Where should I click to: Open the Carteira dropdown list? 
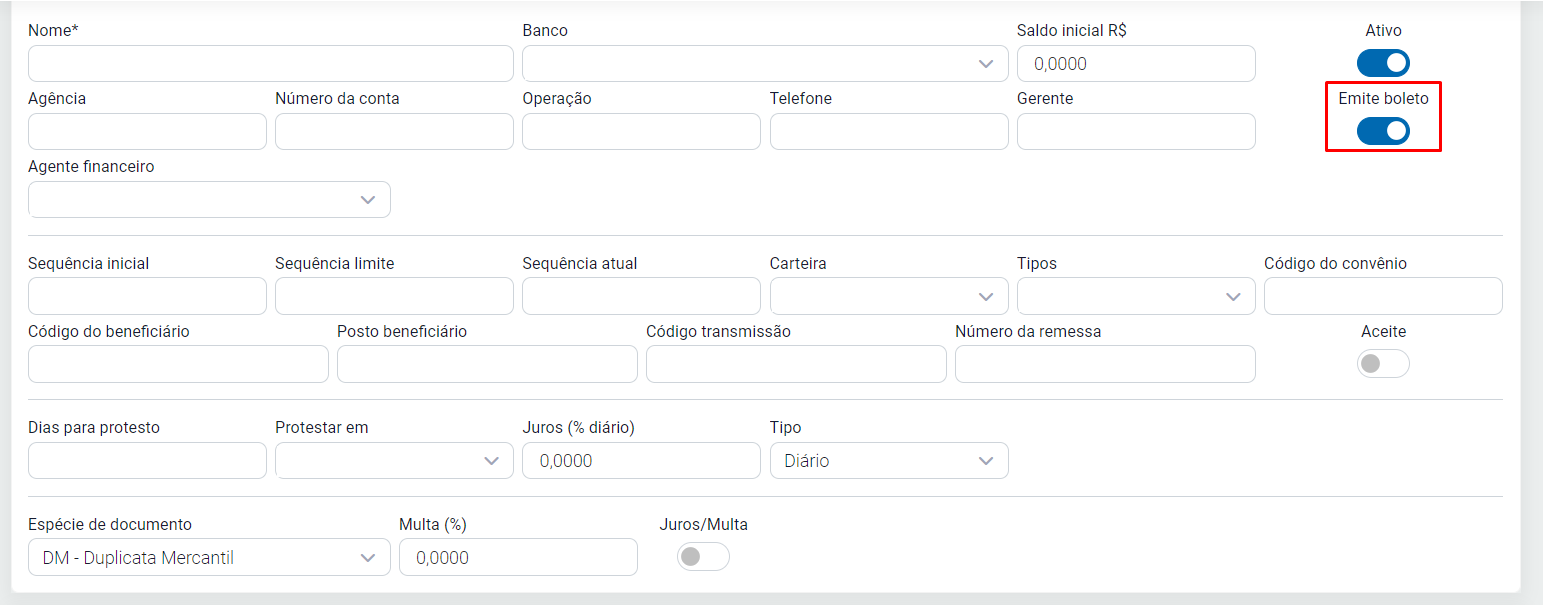pos(888,296)
